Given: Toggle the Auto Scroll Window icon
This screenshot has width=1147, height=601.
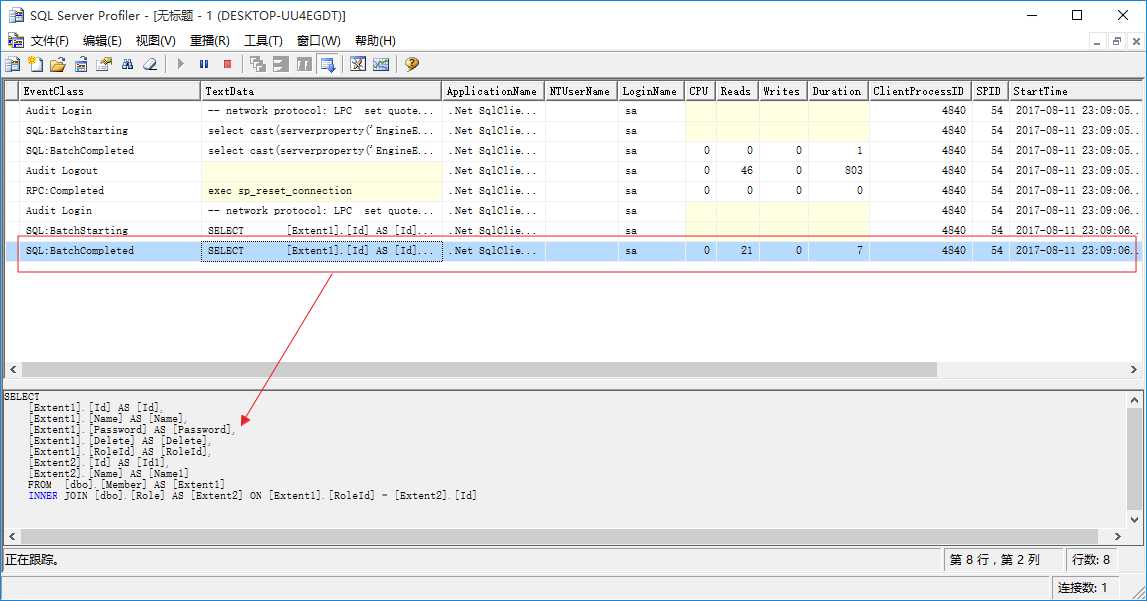Looking at the screenshot, I should coord(328,64).
